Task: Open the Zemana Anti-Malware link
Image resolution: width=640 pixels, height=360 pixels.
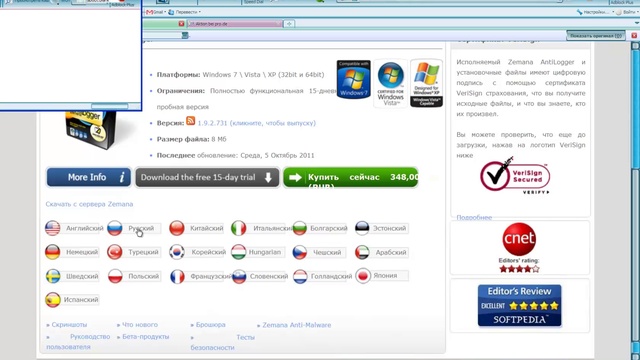Action: click(x=297, y=325)
